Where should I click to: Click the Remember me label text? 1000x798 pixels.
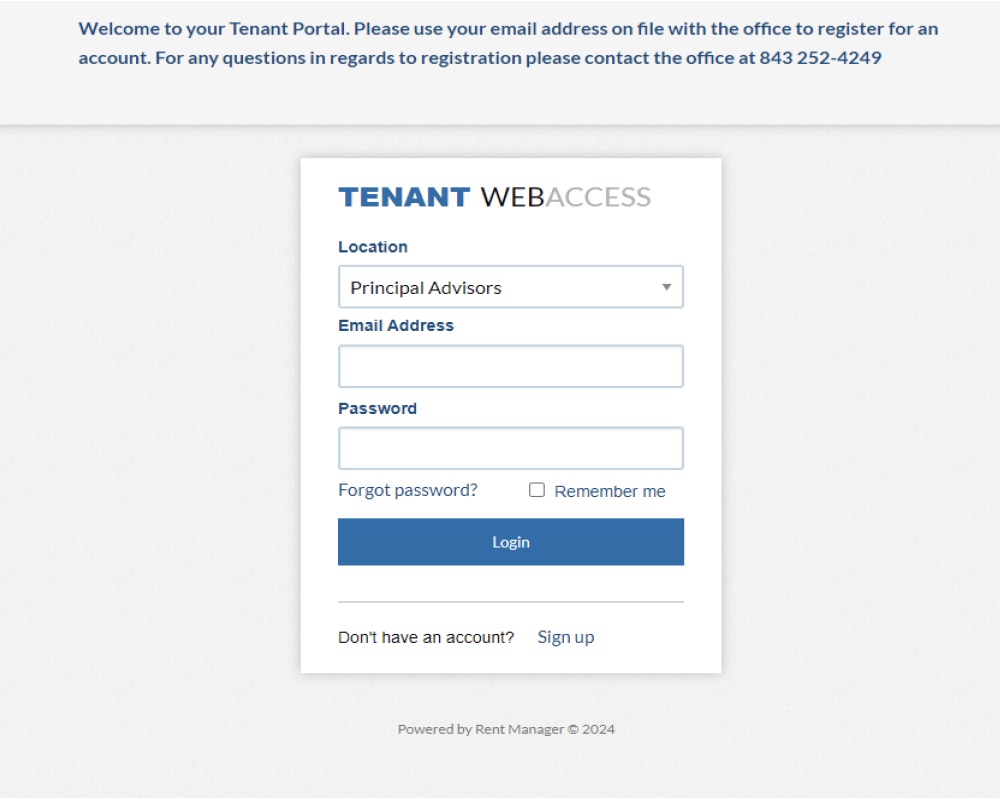pos(609,491)
